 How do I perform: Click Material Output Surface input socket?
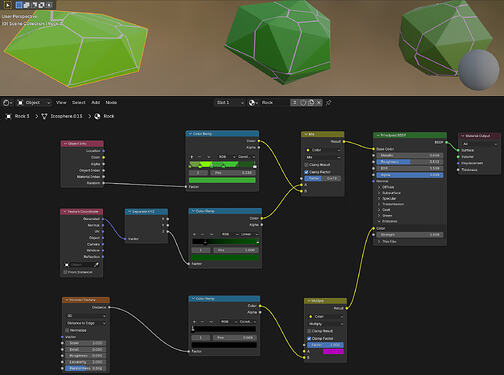(458, 150)
